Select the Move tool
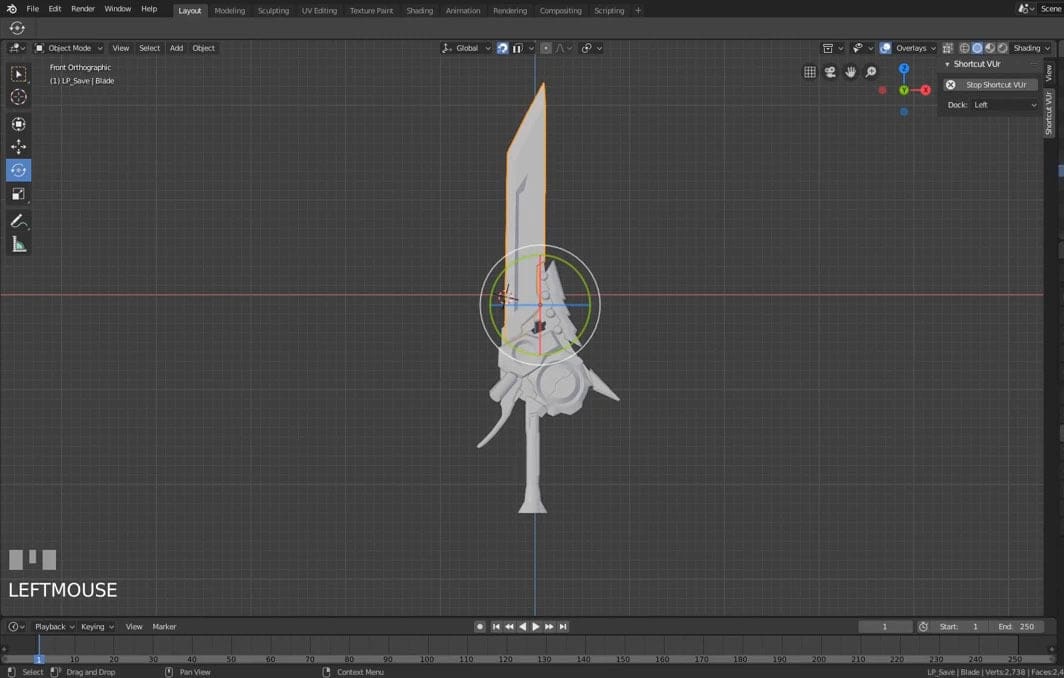Image resolution: width=1064 pixels, height=678 pixels. pos(18,147)
